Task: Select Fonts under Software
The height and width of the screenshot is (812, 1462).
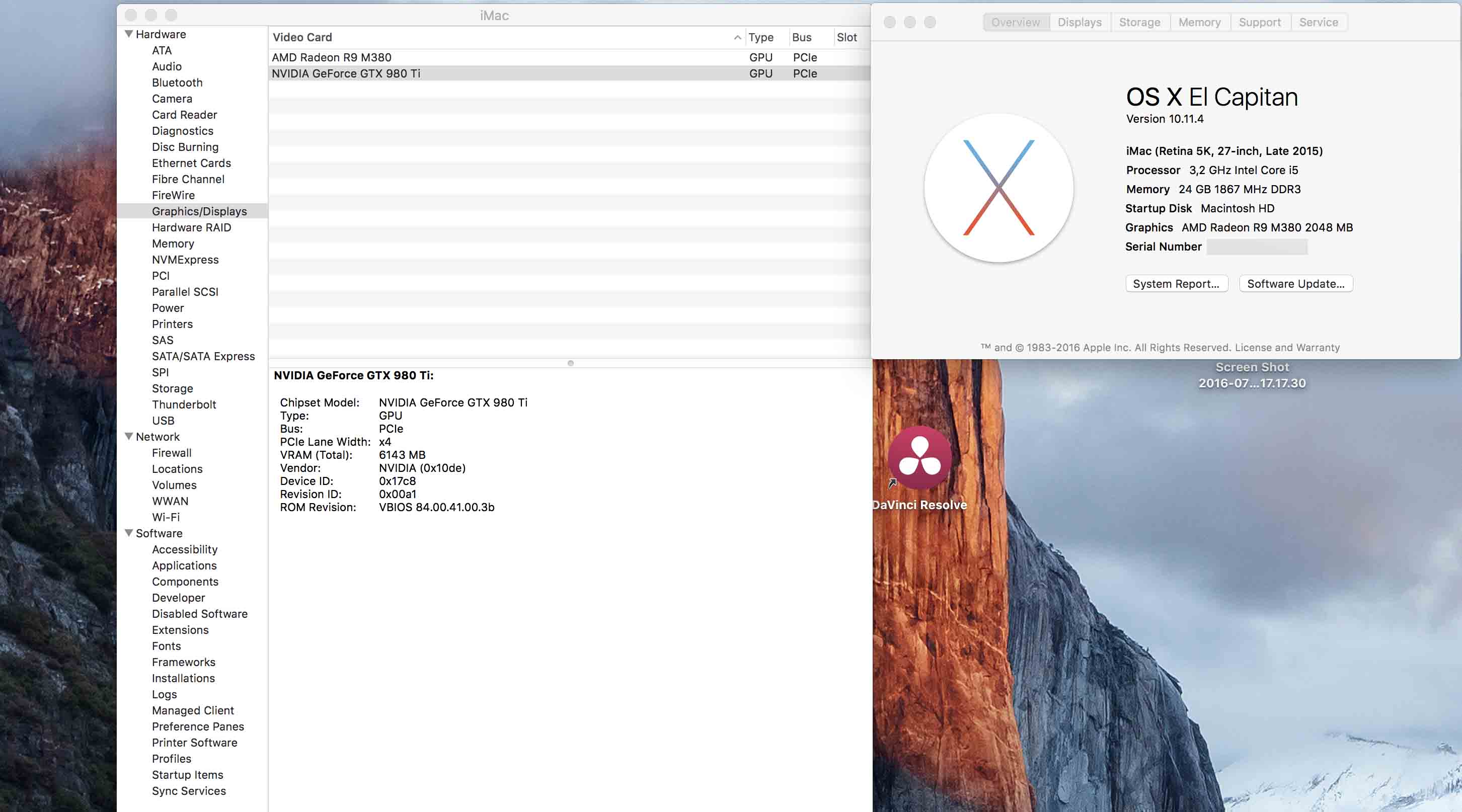Action: 166,646
